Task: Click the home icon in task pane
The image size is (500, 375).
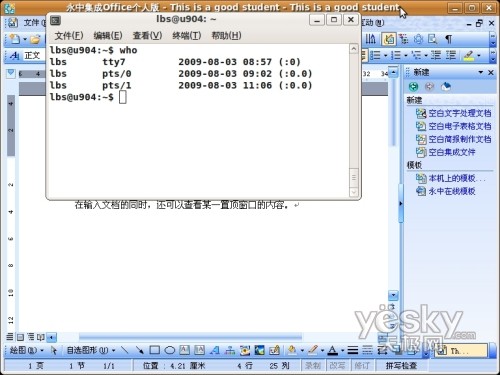Action: click(446, 87)
